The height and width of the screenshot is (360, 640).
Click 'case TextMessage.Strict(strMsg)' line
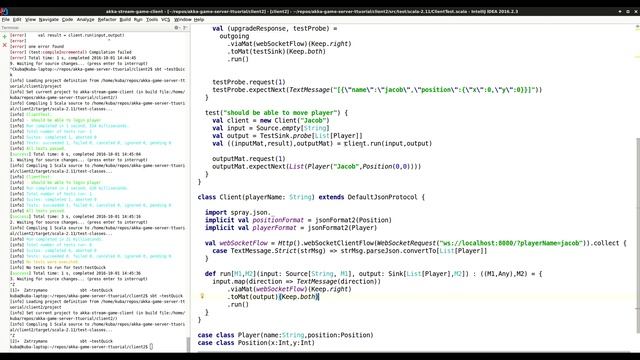(x=349, y=251)
